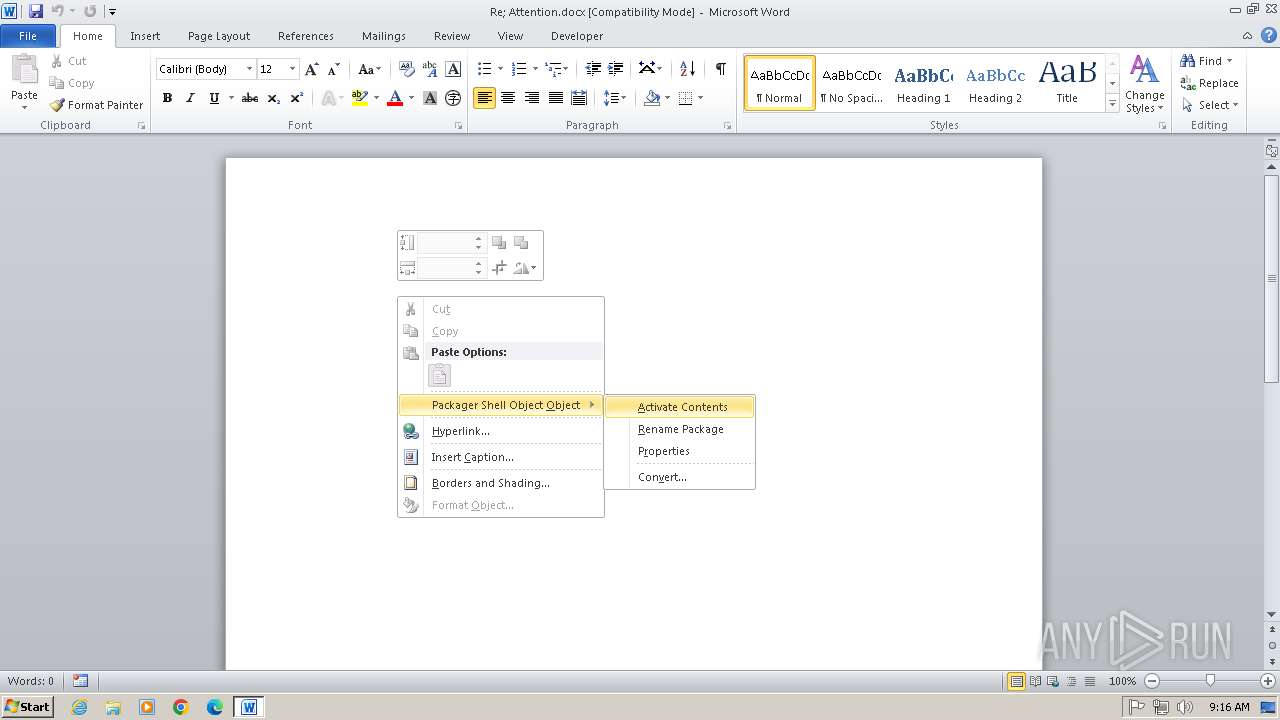This screenshot has width=1280, height=720.
Task: Click Borders and Shading... menu entry
Action: (501, 483)
